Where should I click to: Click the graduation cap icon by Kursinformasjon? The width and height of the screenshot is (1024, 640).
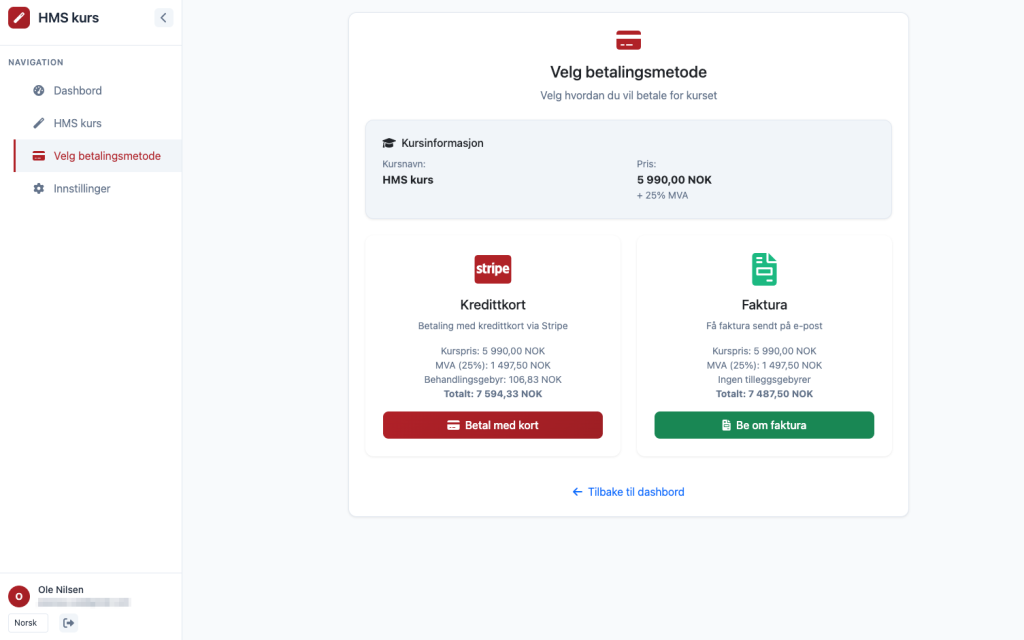point(389,143)
